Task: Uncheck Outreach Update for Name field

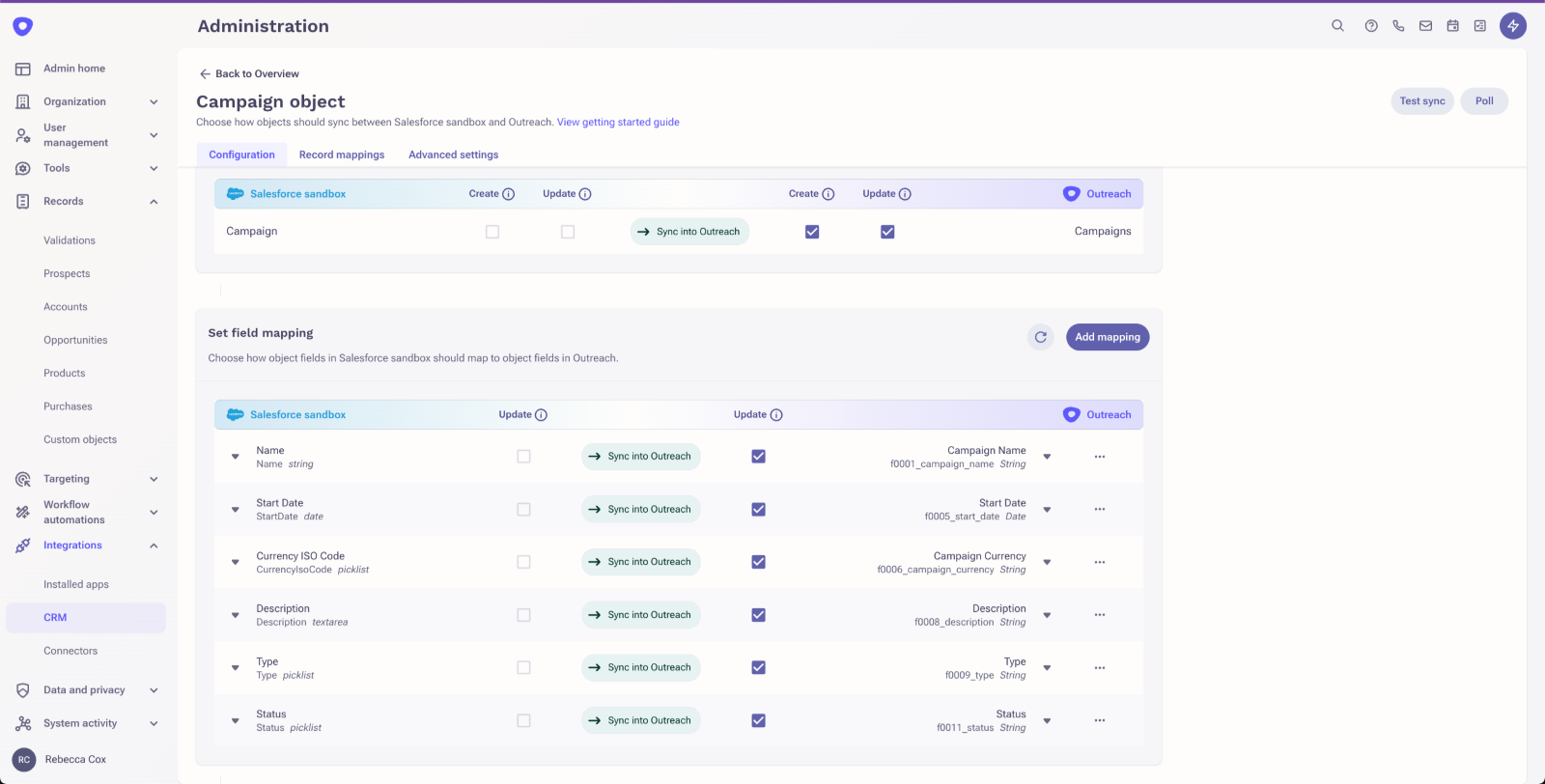Action: [759, 457]
